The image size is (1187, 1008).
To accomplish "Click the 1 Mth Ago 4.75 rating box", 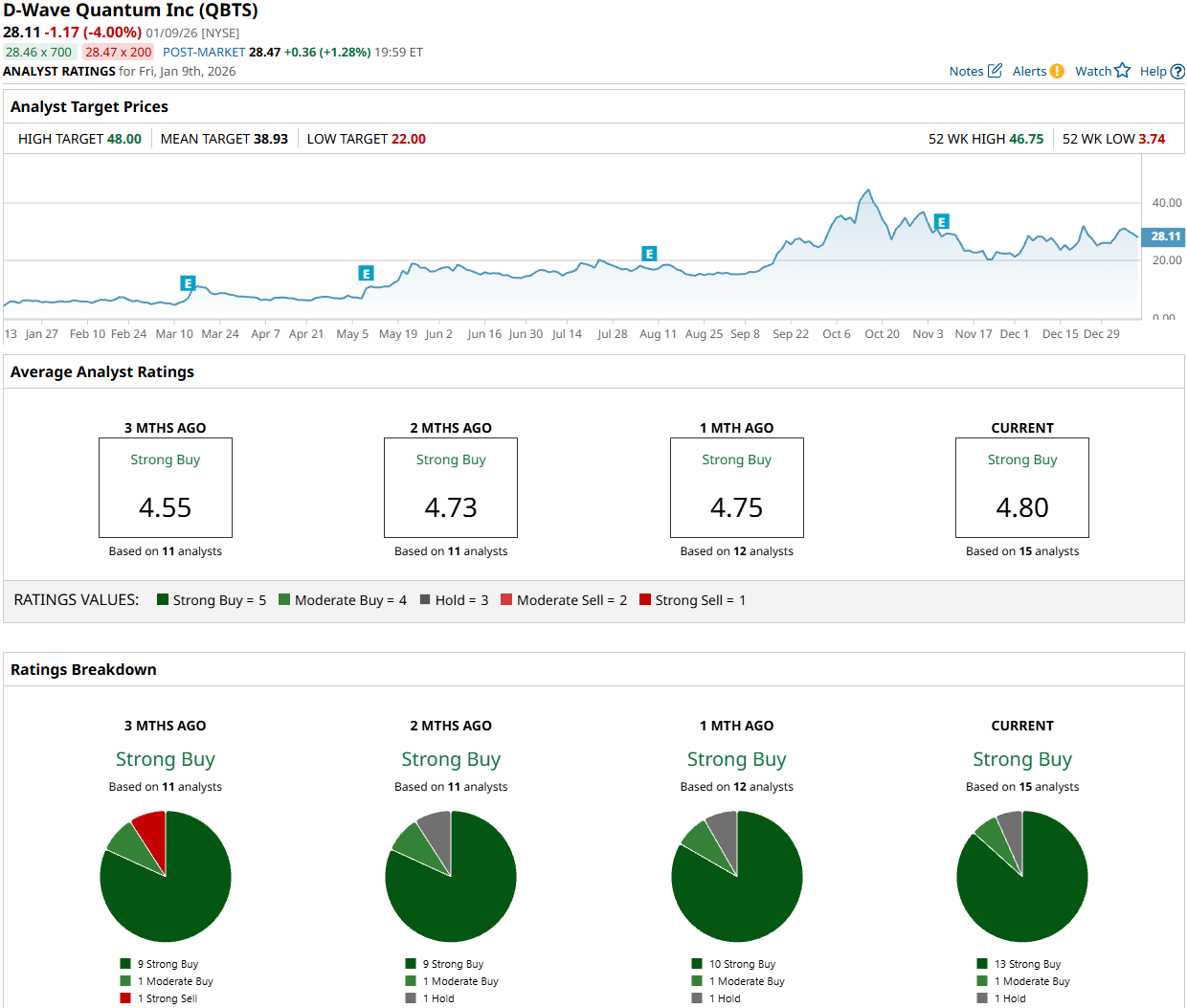I will pyautogui.click(x=737, y=488).
